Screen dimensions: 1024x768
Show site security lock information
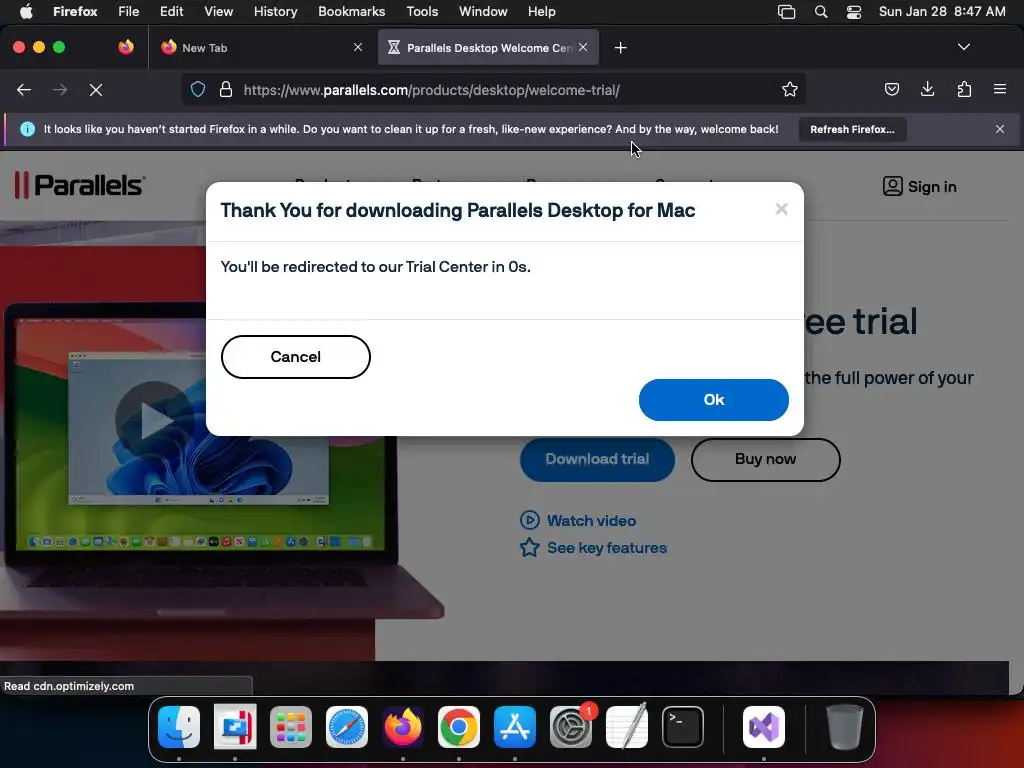point(226,89)
